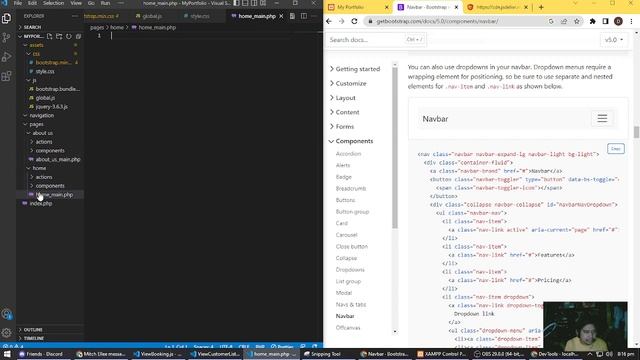Create a new file in the MyPortfolio explorer

(49, 36)
